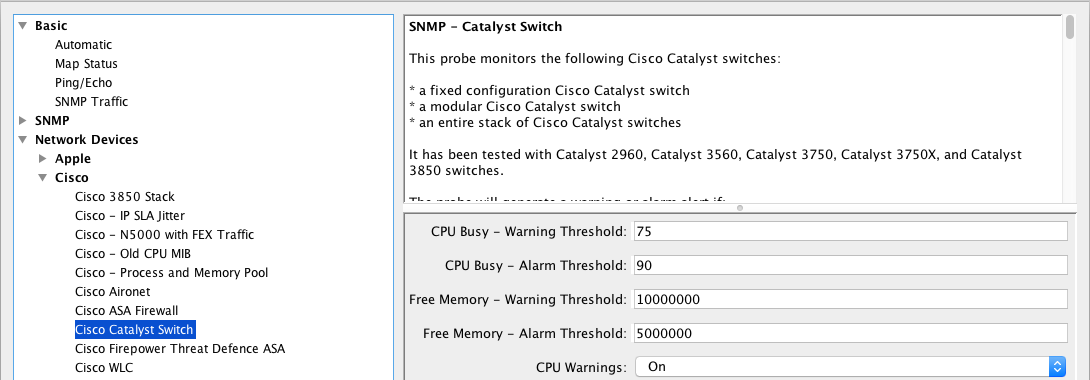Choose Cisco - N5000 with FEX Traffic
The height and width of the screenshot is (380, 1090).
(165, 235)
